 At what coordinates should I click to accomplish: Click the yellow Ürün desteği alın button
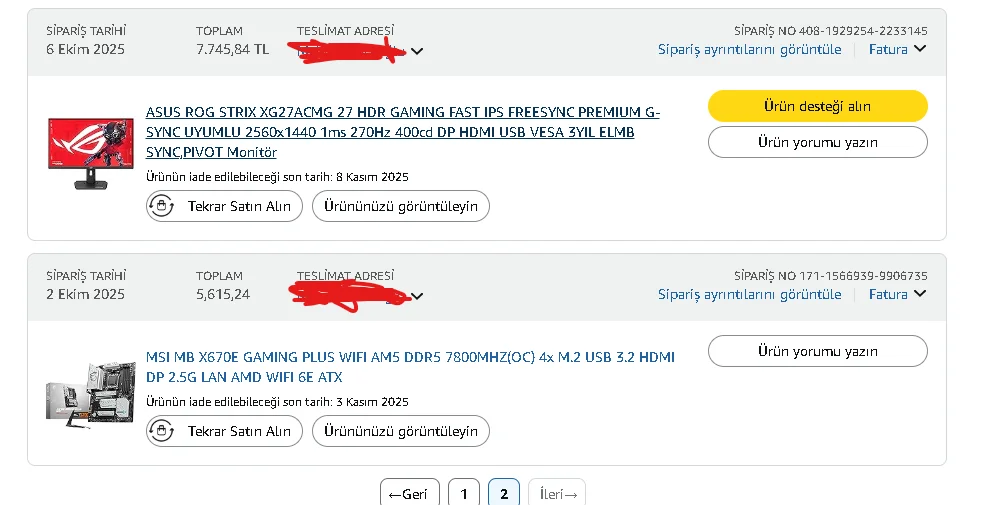click(817, 106)
